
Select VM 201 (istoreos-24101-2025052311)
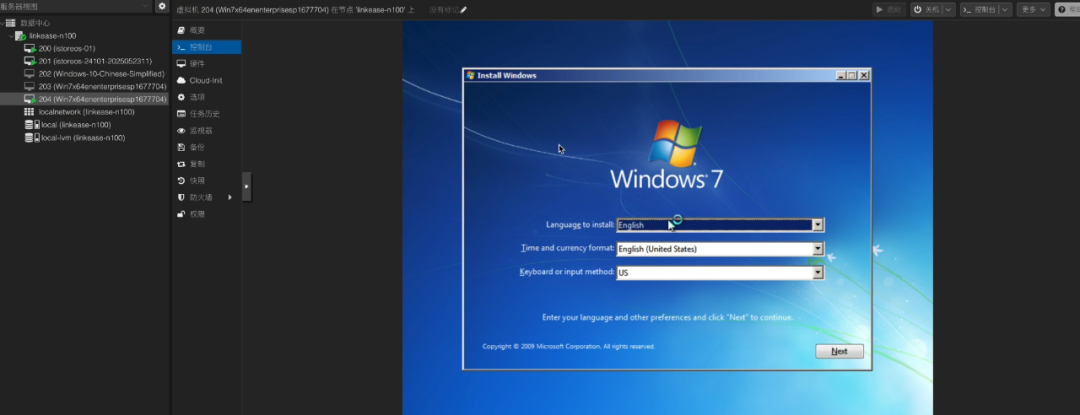pyautogui.click(x=85, y=61)
